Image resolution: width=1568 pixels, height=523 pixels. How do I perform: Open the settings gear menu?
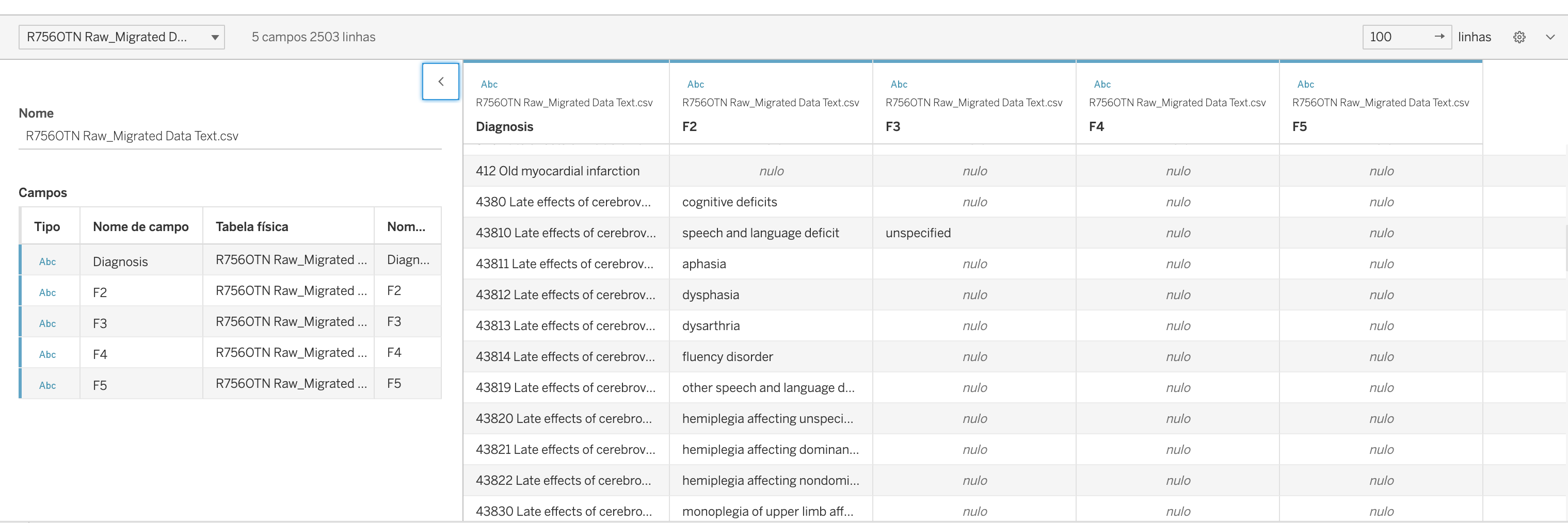point(1520,37)
